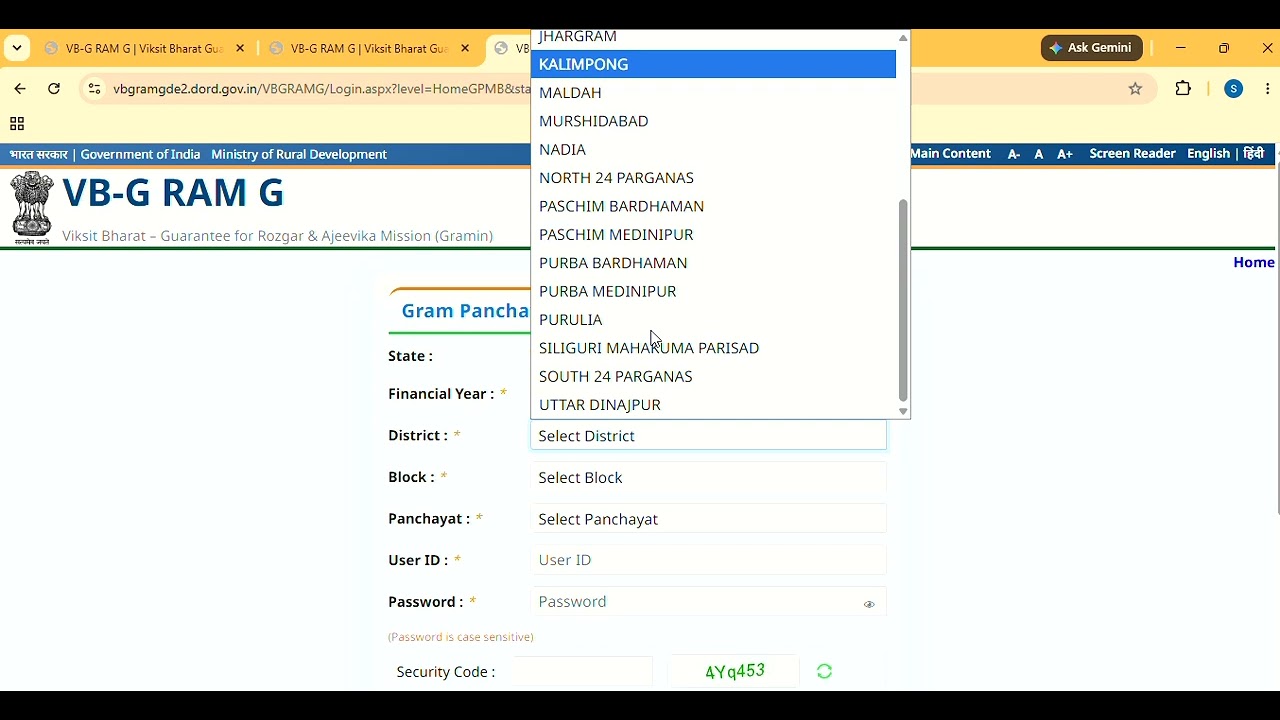Focus the Password field
1280x720 pixels.
click(x=708, y=602)
